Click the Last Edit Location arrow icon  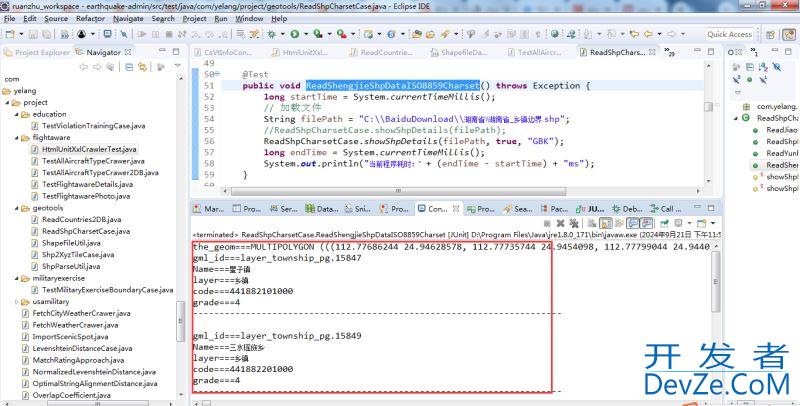tap(634, 34)
